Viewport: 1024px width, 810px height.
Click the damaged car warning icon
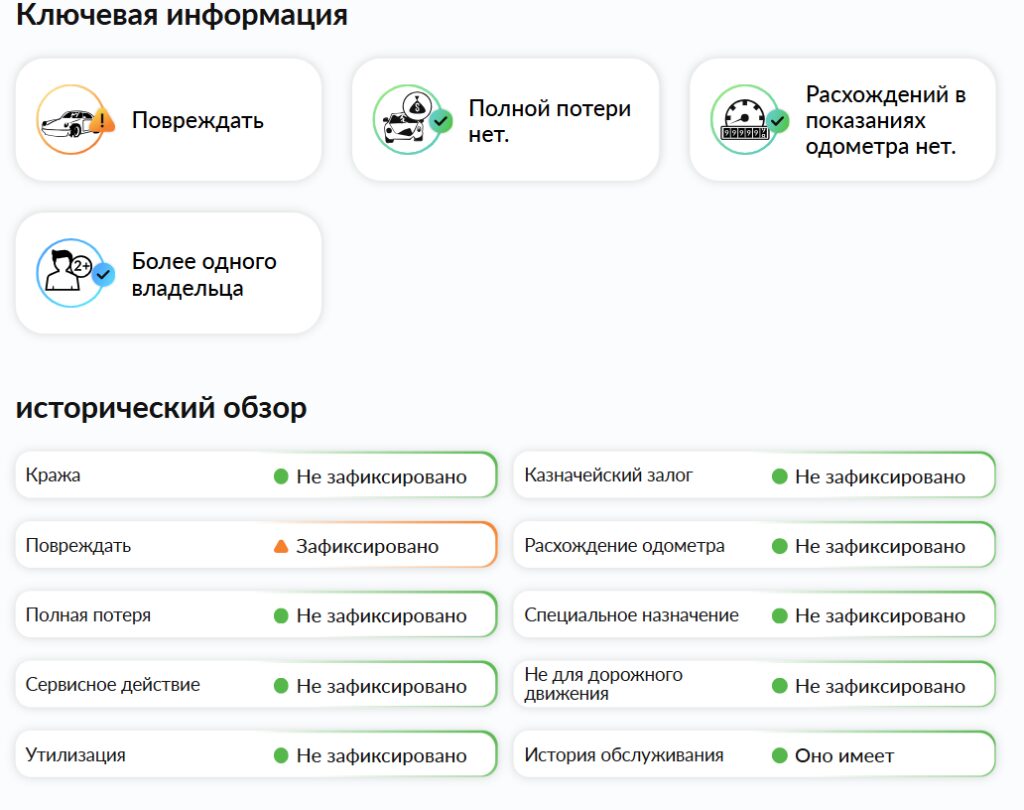click(x=74, y=120)
